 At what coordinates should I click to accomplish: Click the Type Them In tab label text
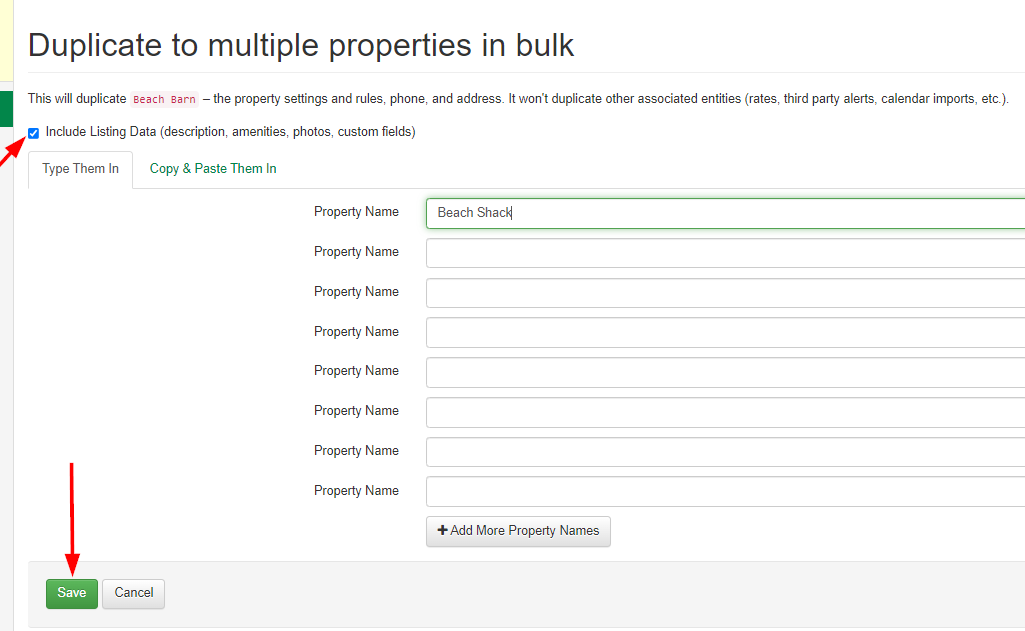point(80,169)
